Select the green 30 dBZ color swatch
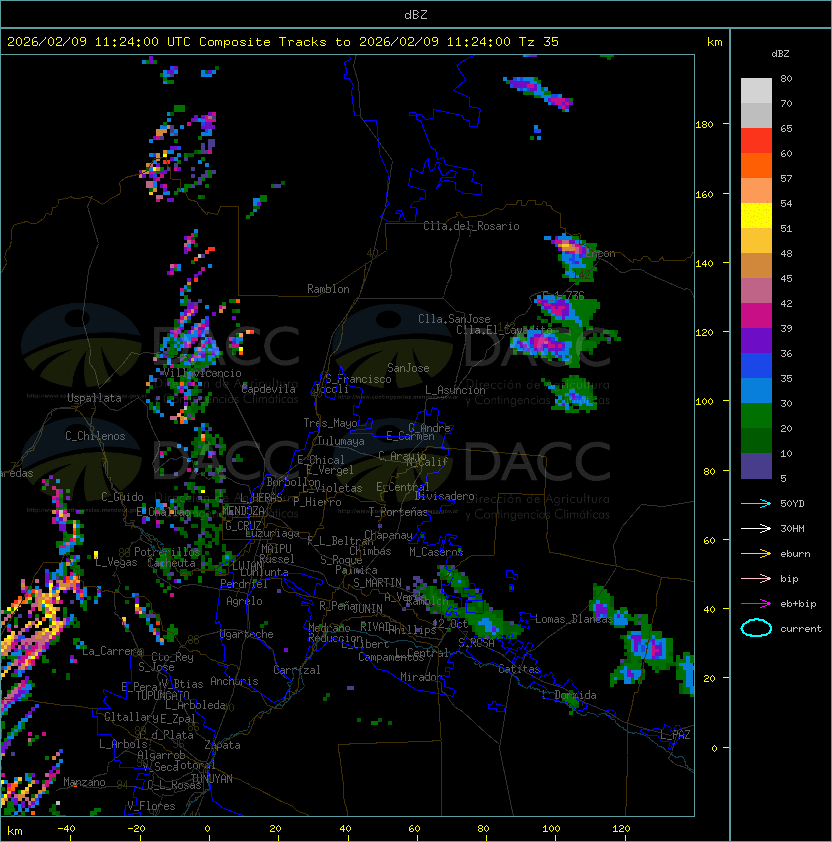The image size is (832, 842). (756, 416)
